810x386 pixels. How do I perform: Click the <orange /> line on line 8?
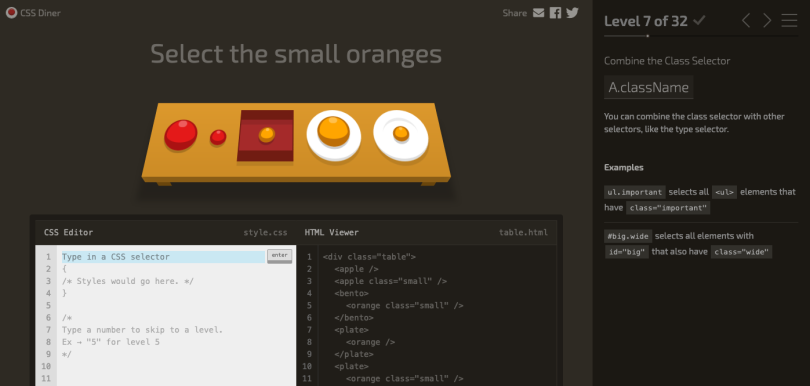pyautogui.click(x=370, y=342)
